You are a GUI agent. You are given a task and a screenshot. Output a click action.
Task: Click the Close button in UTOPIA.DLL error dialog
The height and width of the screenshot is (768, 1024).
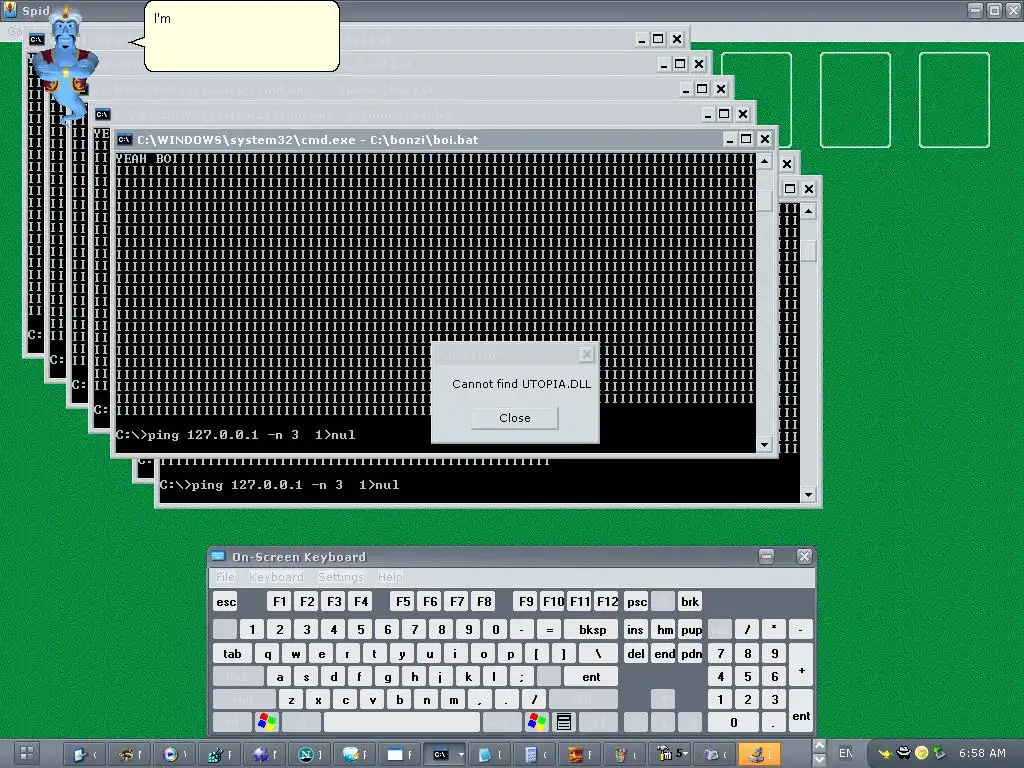(x=515, y=418)
